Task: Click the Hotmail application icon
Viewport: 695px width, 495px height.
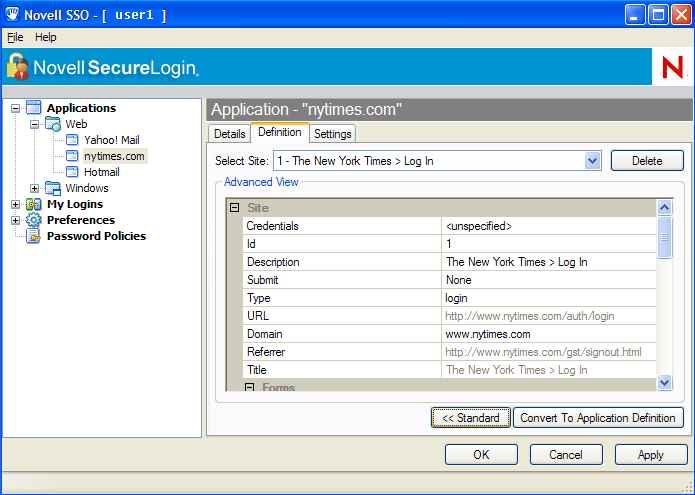Action: pyautogui.click(x=72, y=172)
